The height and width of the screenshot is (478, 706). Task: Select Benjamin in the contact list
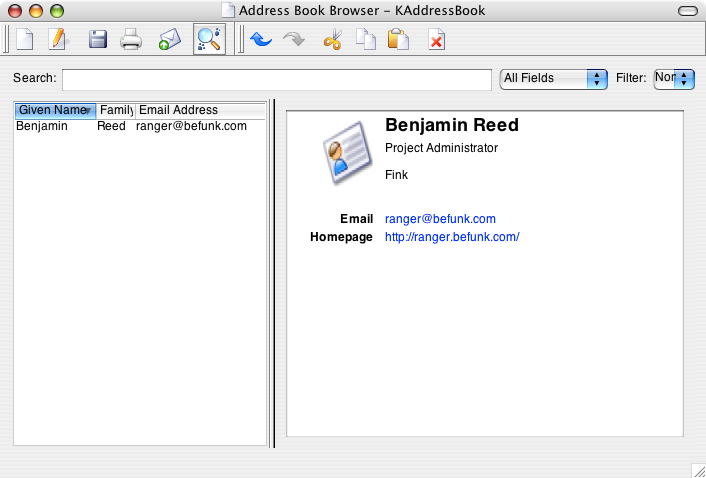[42, 126]
